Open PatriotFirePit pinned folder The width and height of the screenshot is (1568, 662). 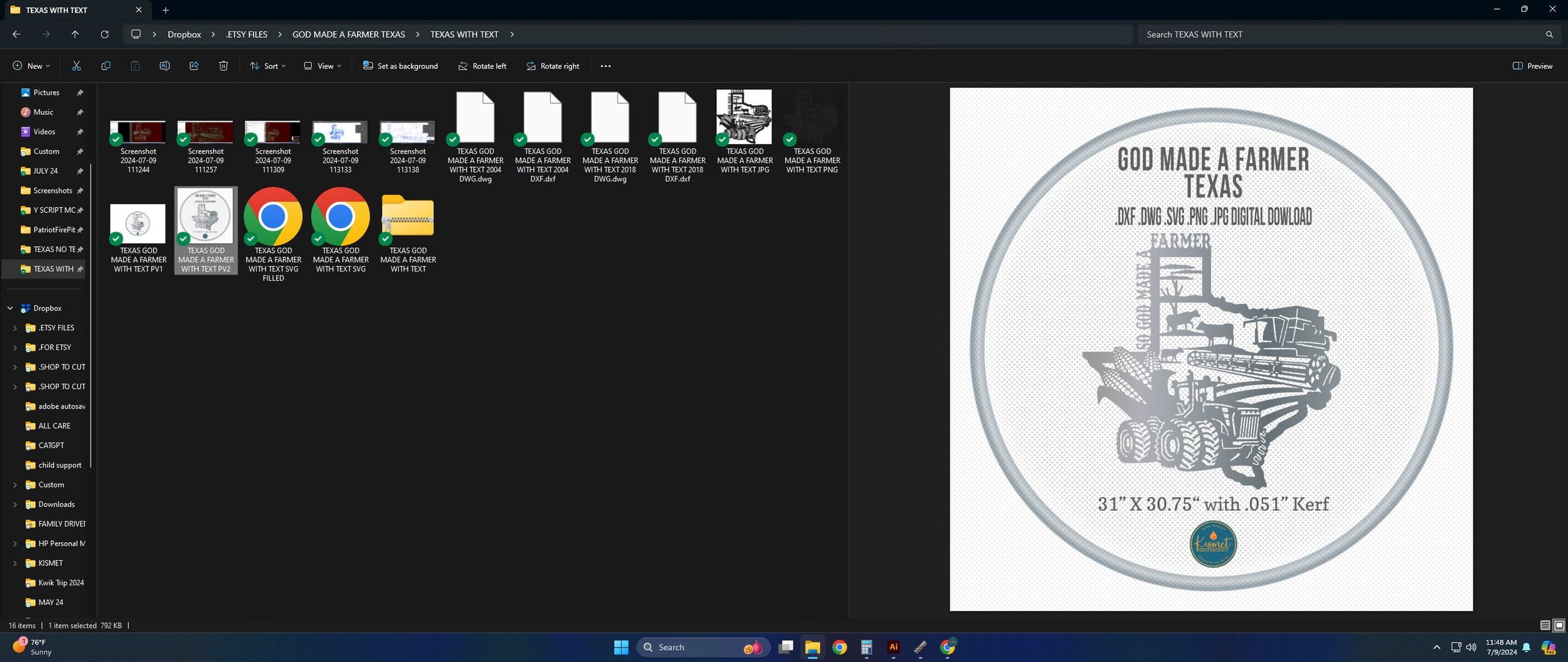click(54, 230)
